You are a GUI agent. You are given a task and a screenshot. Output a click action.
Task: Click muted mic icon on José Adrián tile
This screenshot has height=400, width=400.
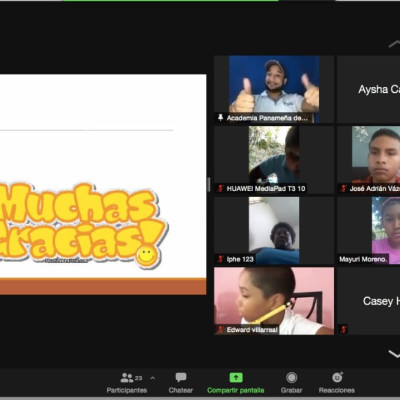[x=343, y=188]
